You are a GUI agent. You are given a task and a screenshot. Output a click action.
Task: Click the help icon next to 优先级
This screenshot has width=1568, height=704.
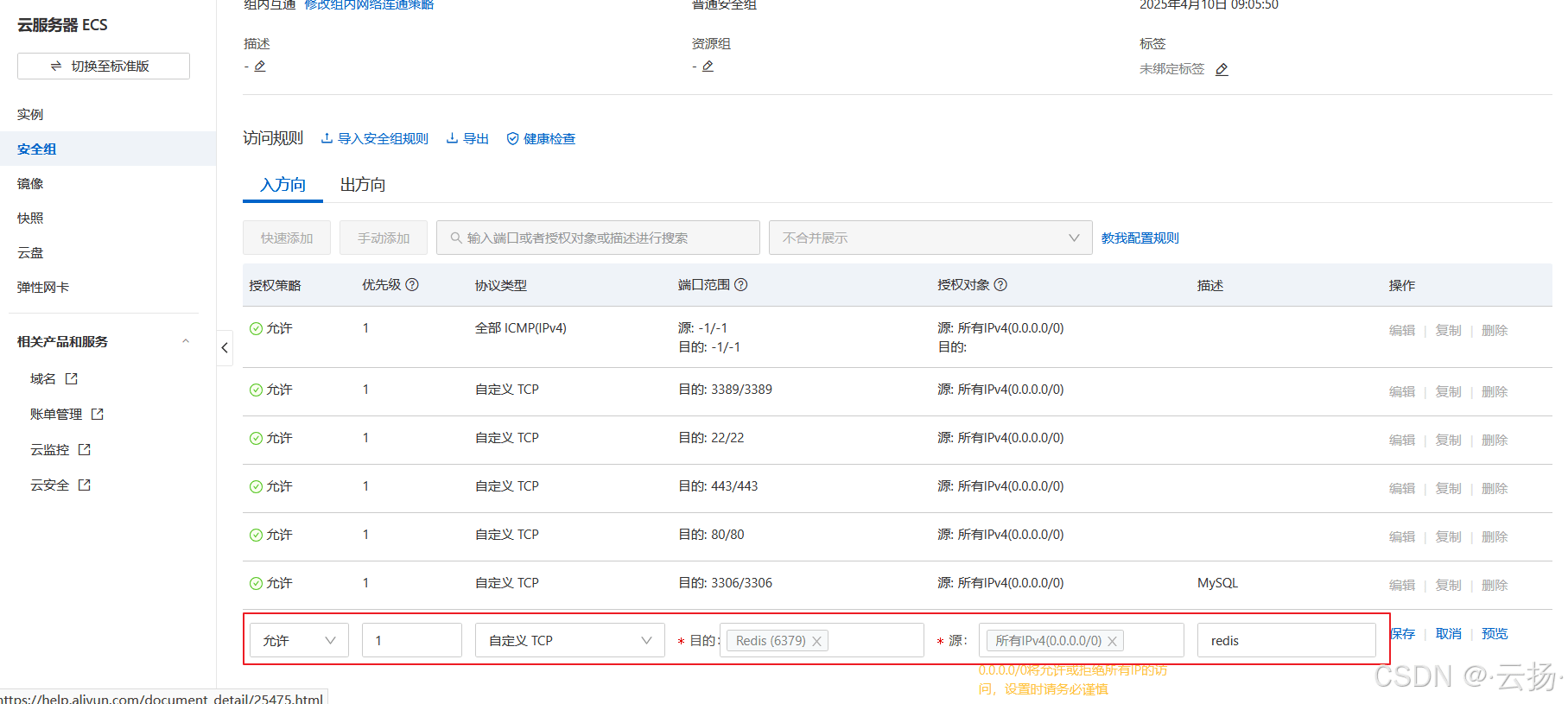coord(412,285)
